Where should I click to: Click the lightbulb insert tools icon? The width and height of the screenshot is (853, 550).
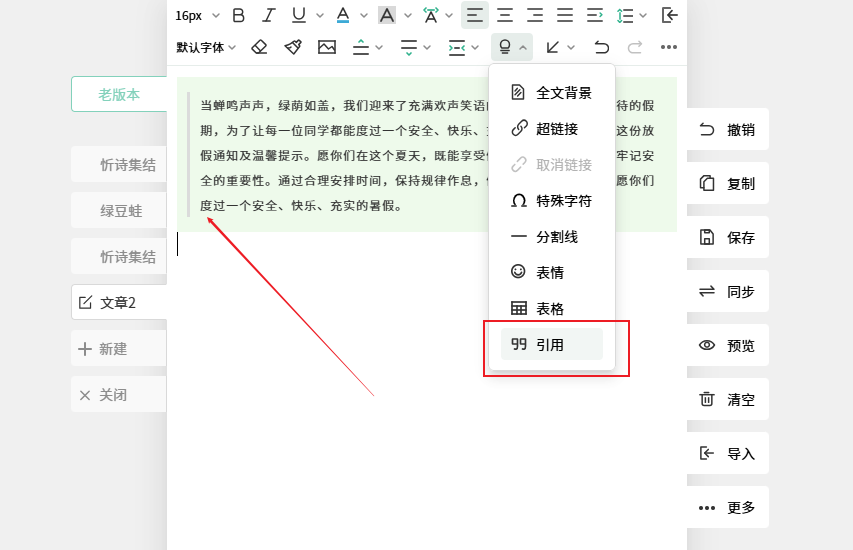505,47
